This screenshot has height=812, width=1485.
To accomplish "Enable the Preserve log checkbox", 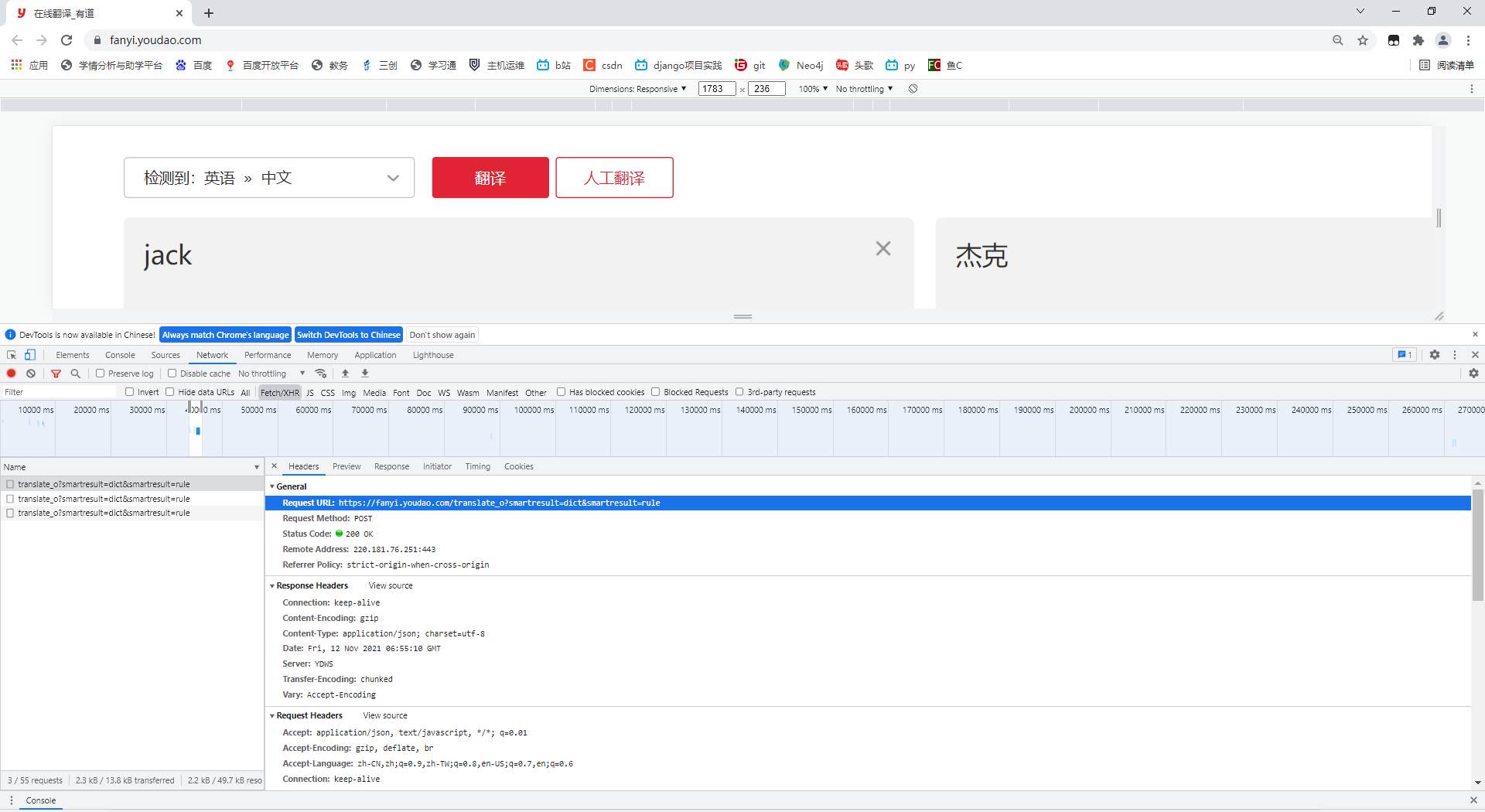I will click(101, 373).
